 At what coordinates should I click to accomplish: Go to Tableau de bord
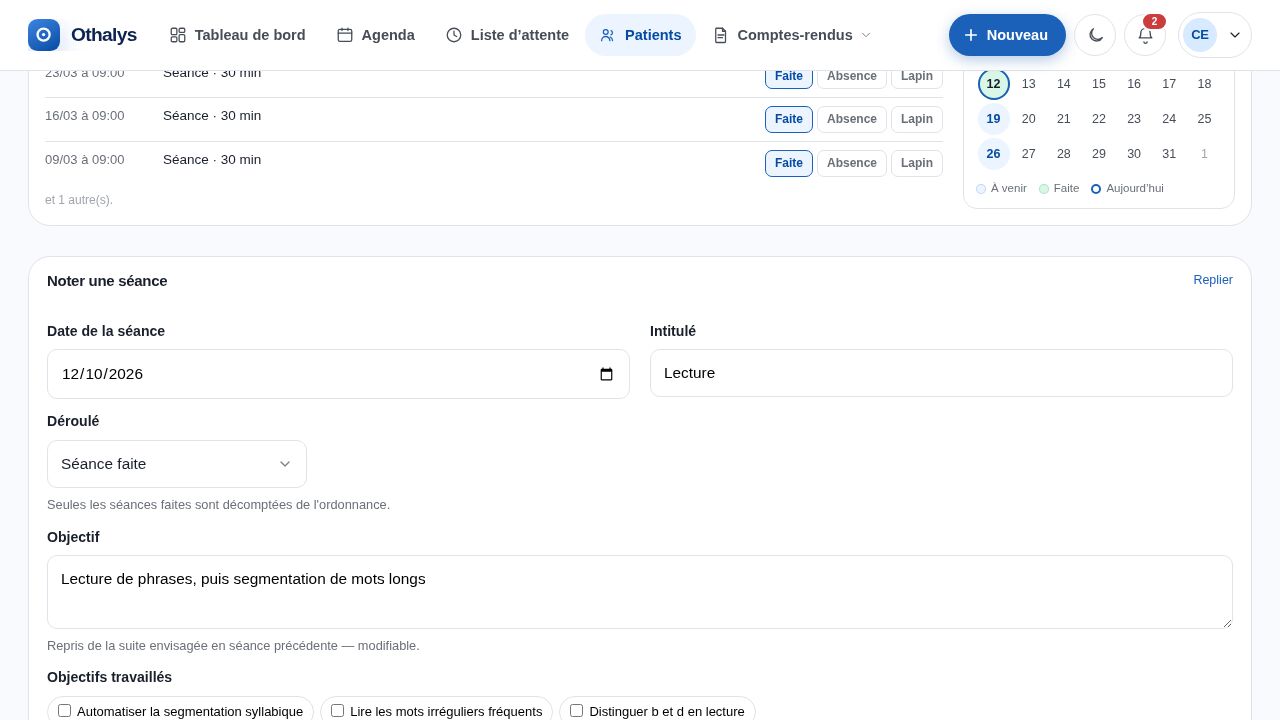pyautogui.click(x=238, y=35)
